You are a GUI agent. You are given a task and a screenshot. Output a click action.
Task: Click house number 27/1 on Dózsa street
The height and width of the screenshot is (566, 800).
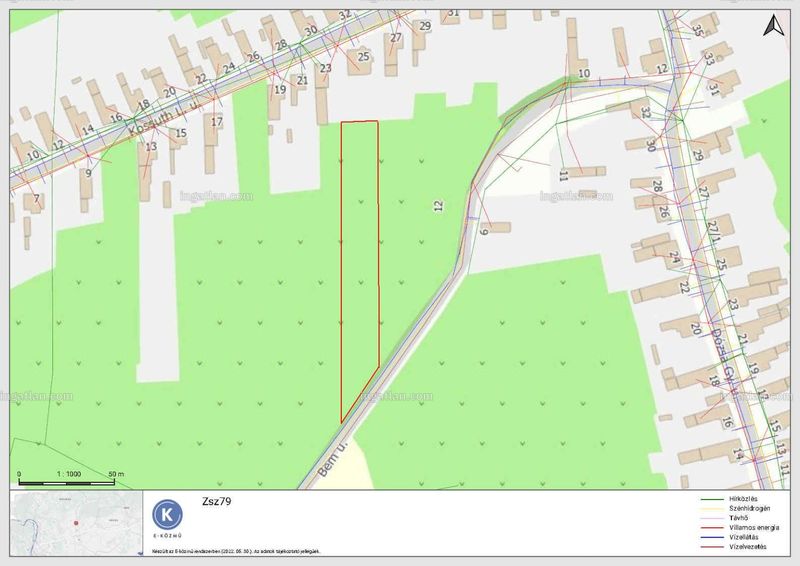point(714,233)
